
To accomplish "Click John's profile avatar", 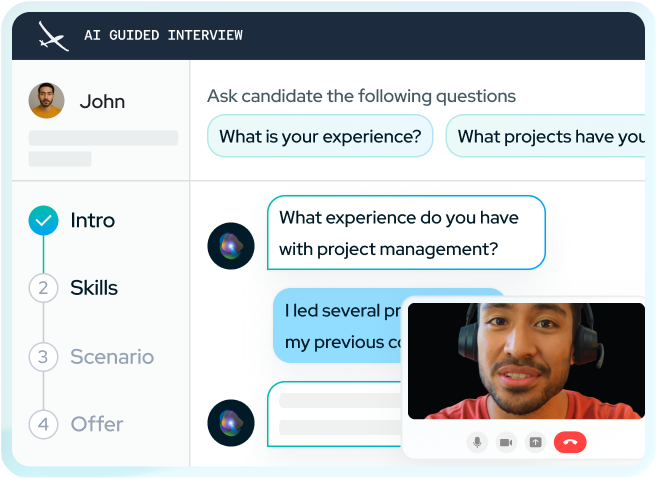I will 46,101.
